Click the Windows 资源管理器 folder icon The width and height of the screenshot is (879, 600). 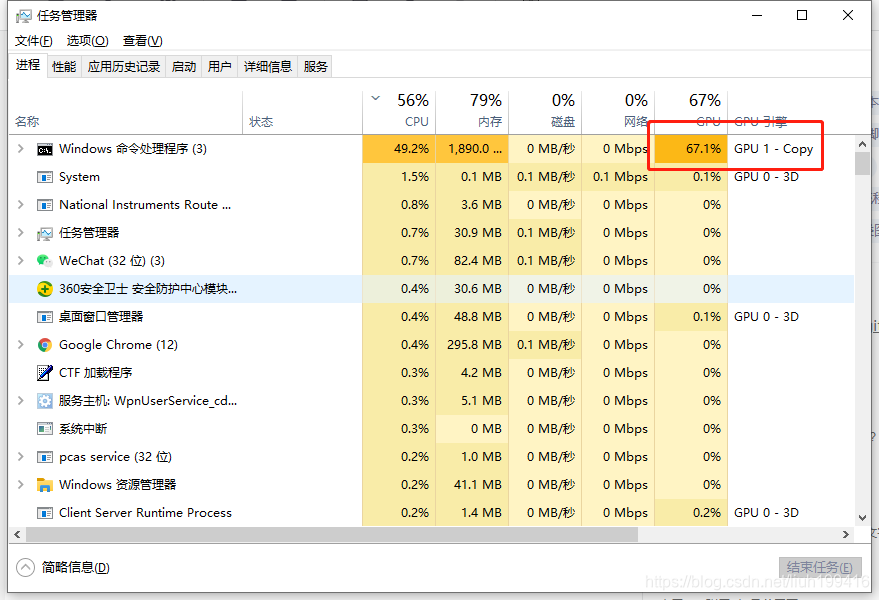click(x=45, y=485)
